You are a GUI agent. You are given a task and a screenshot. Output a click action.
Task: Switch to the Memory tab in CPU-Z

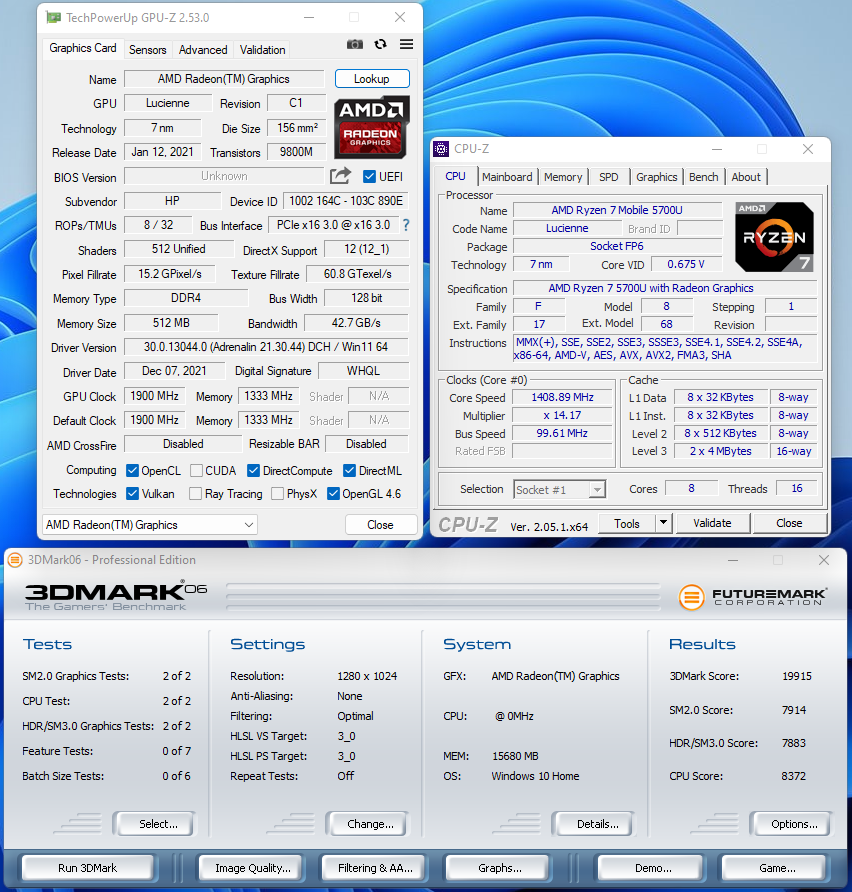563,177
